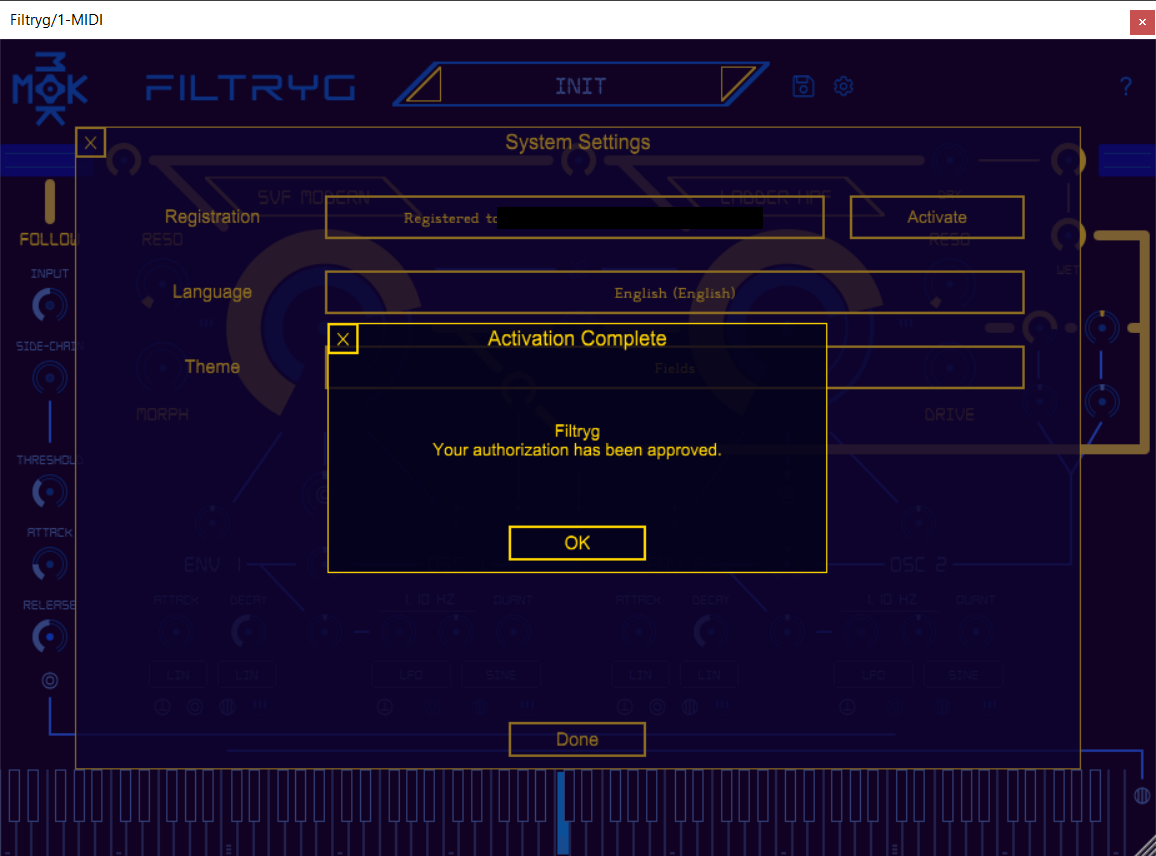Confirm activation with the OK button
This screenshot has width=1156, height=856.
click(577, 543)
